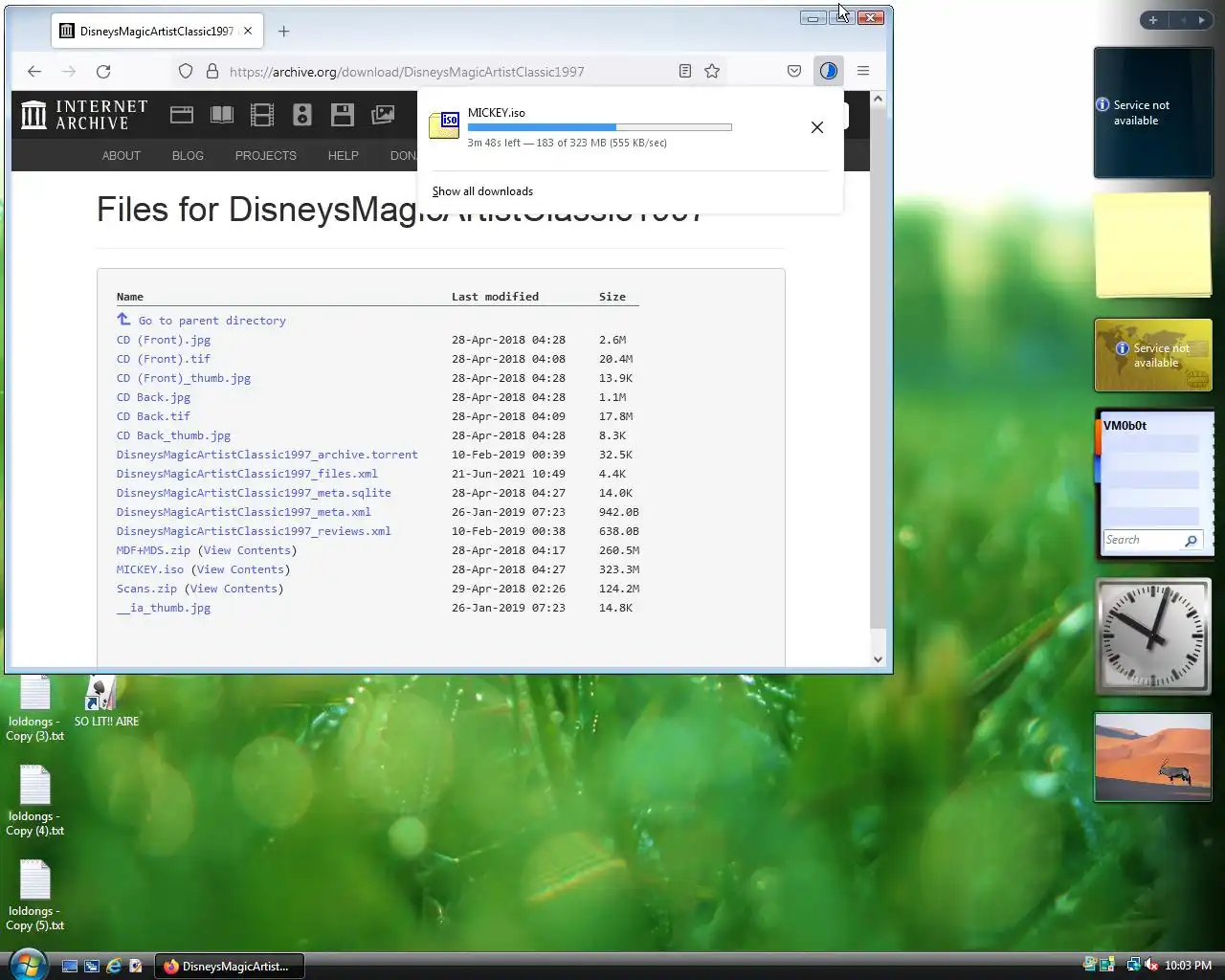
Task: Open CD Back_thumb.jpg link
Action: (173, 435)
